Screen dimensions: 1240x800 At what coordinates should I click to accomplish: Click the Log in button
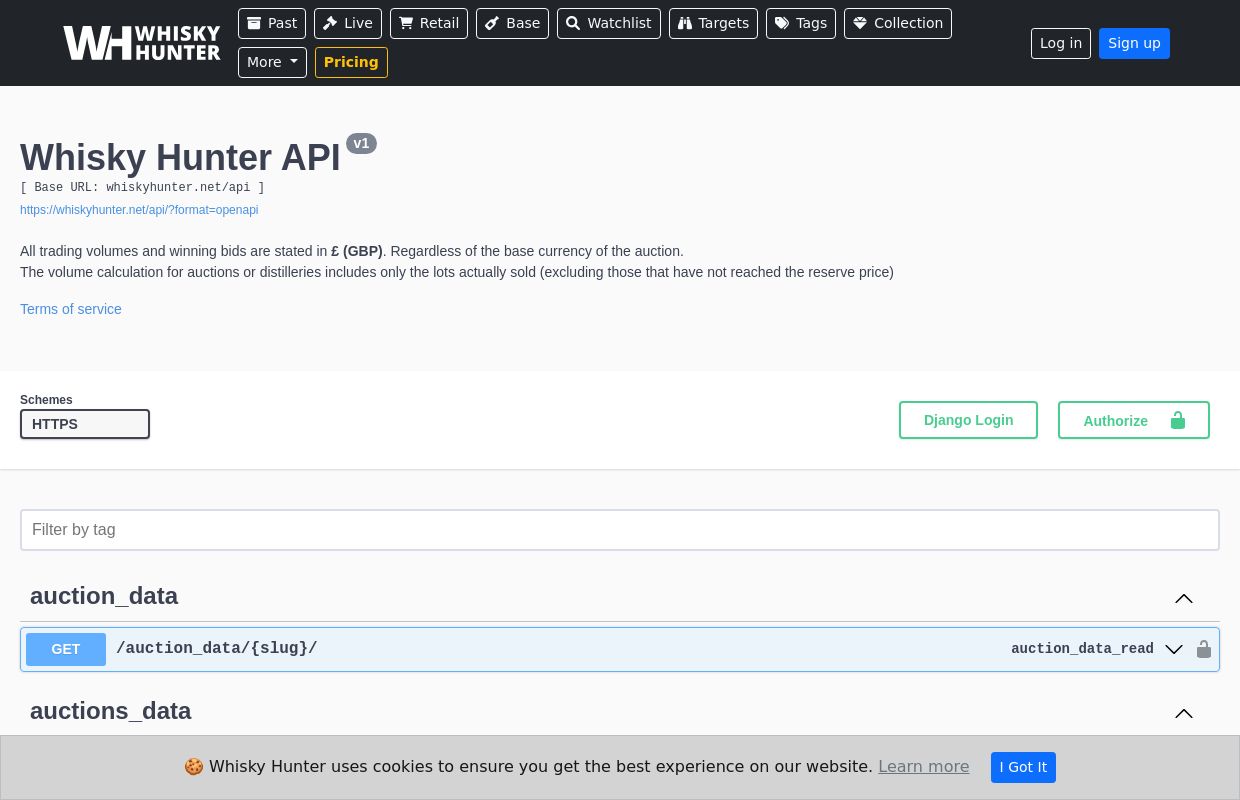pos(1061,43)
